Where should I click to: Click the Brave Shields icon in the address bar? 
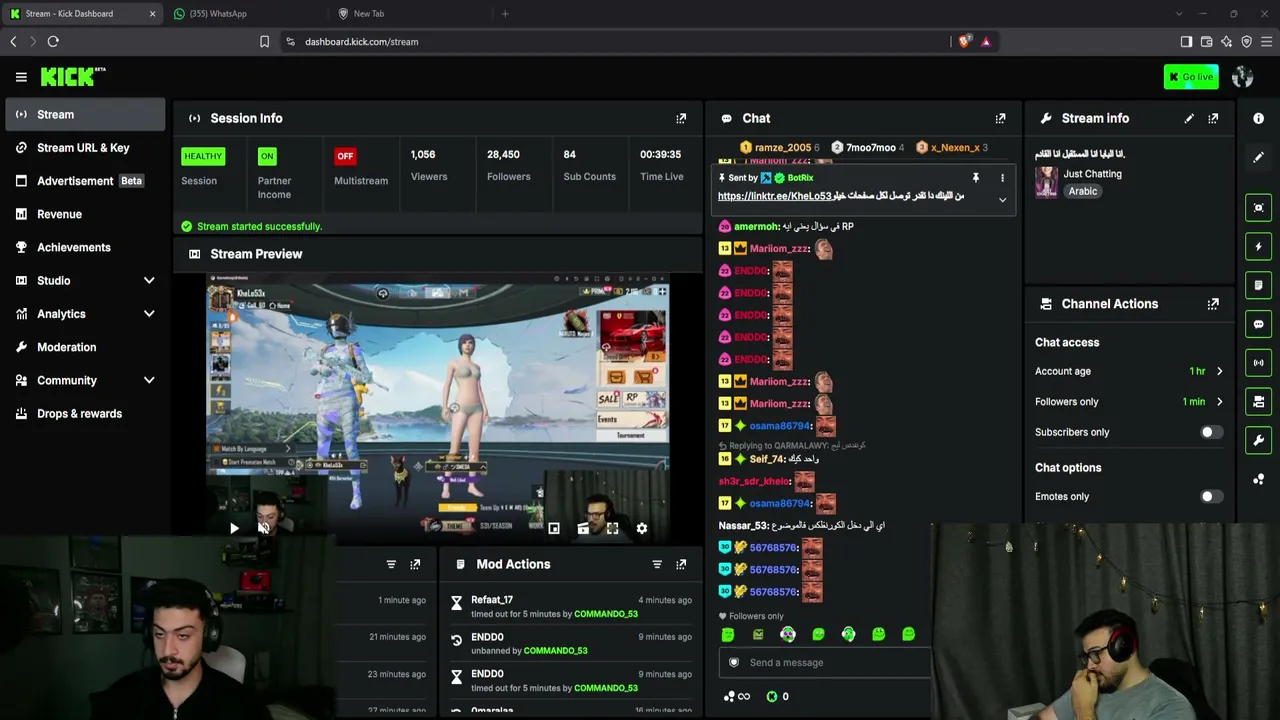click(x=964, y=41)
